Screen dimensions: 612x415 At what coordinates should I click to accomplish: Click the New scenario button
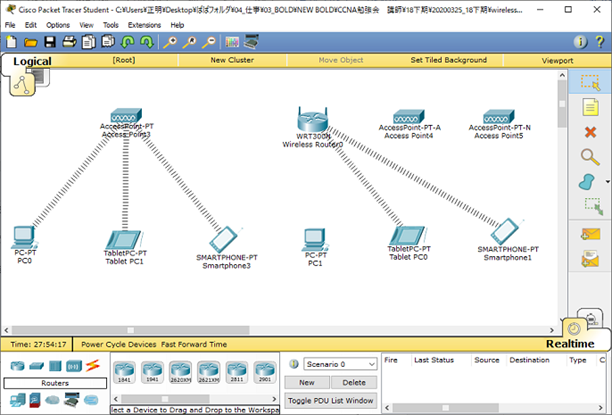click(307, 383)
